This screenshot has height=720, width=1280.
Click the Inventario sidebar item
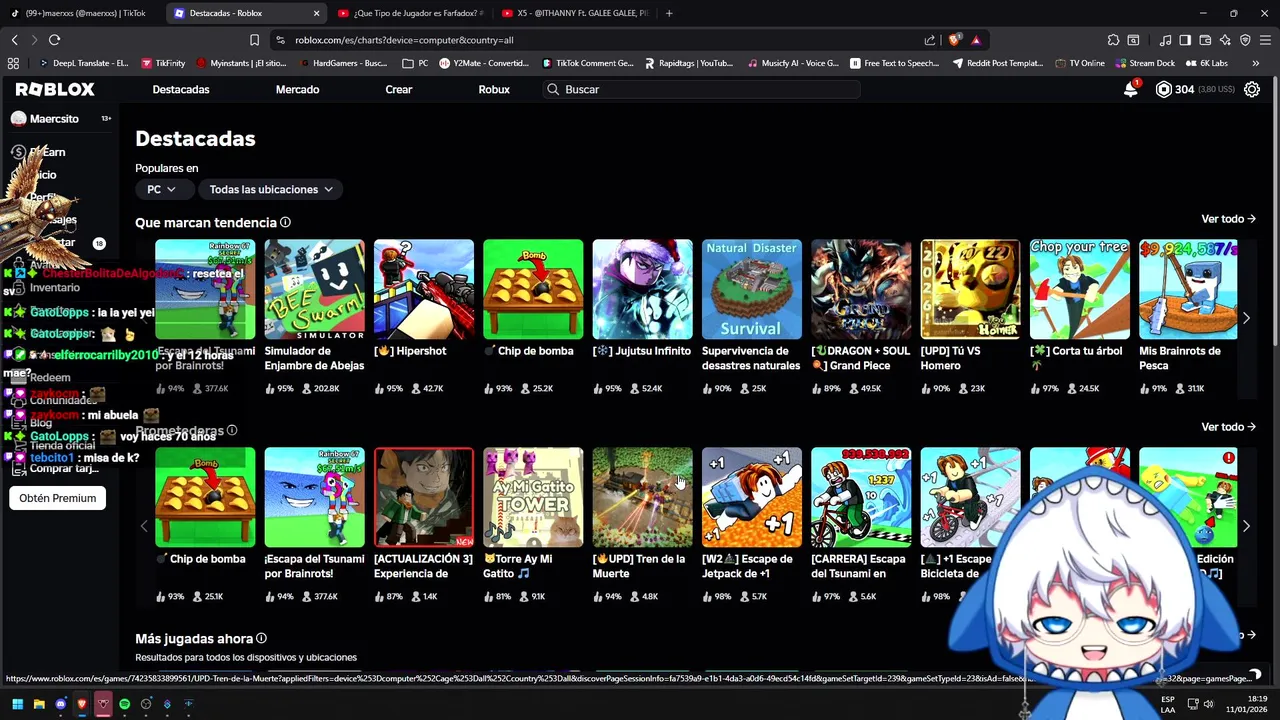[54, 287]
